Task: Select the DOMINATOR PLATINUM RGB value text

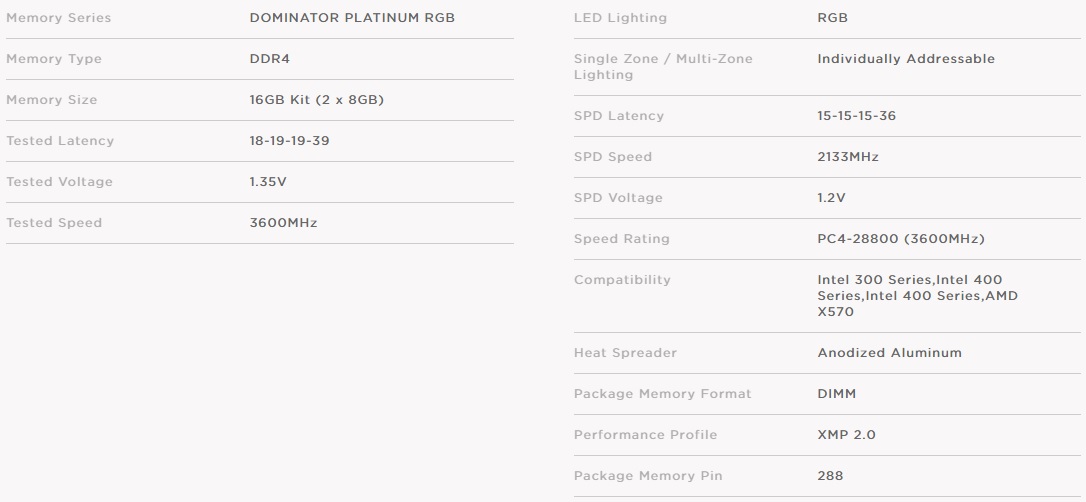Action: [x=352, y=18]
